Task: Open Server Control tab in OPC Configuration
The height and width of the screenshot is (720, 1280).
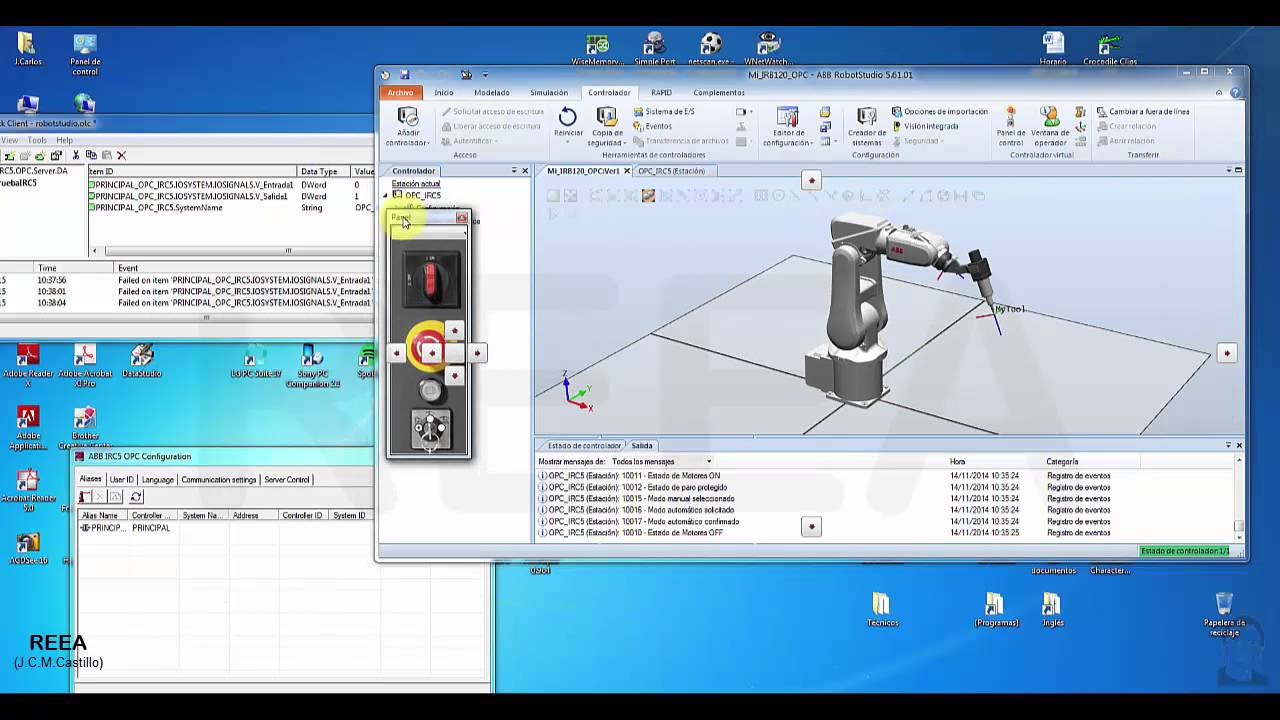Action: pyautogui.click(x=286, y=480)
